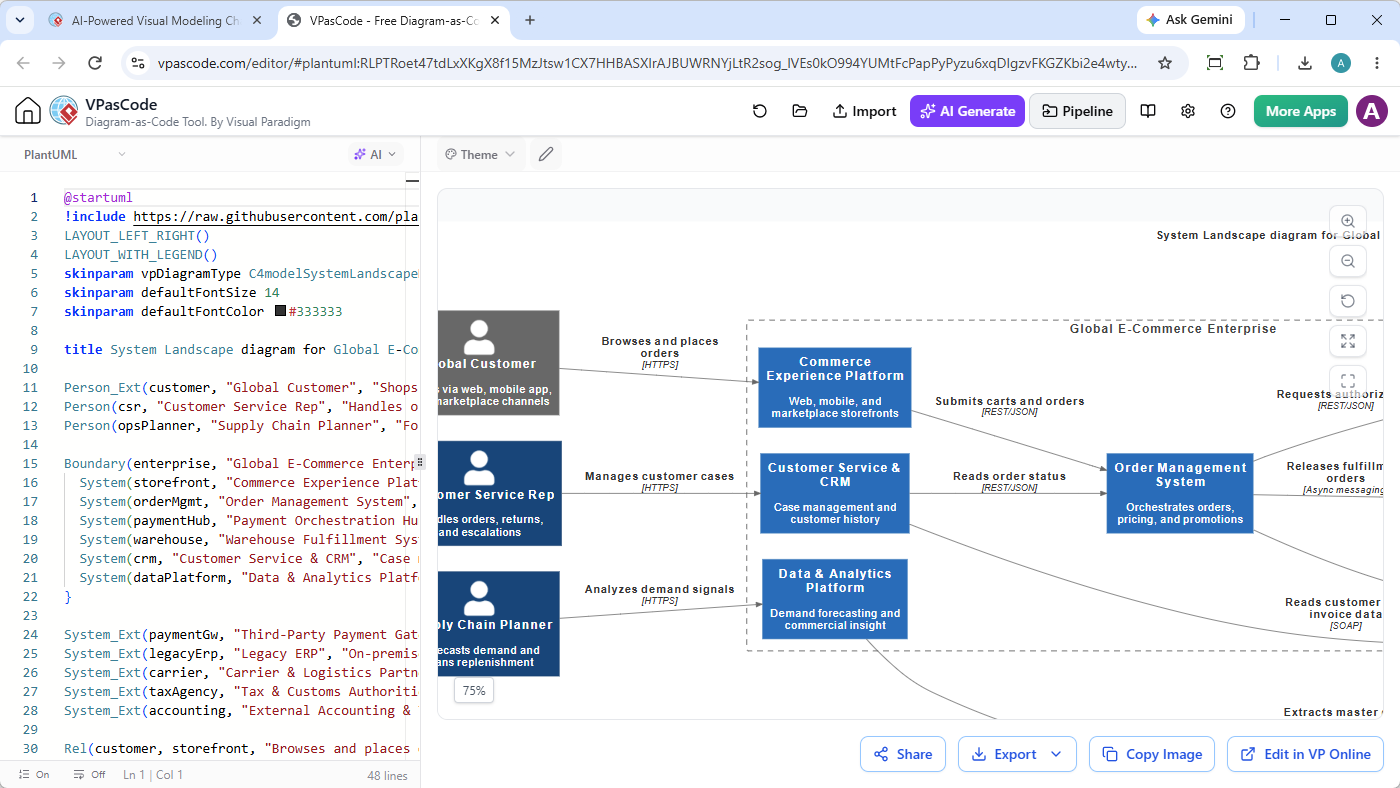This screenshot has width=1400, height=788.
Task: Click the address bar URL
Action: (647, 63)
